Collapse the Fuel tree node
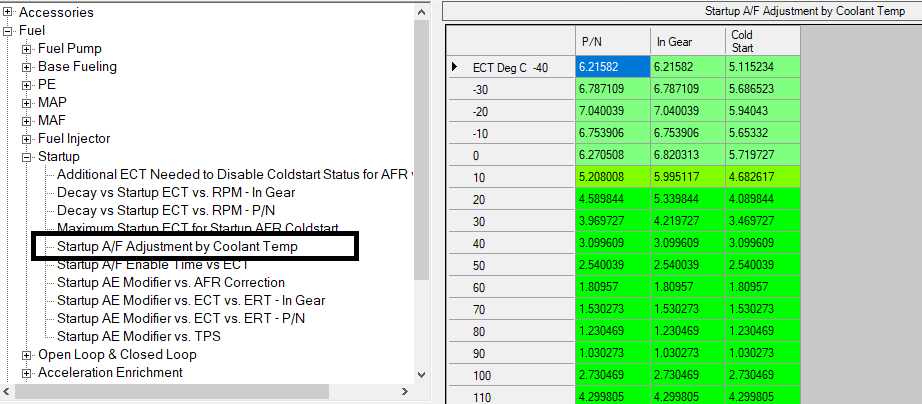 9,31
